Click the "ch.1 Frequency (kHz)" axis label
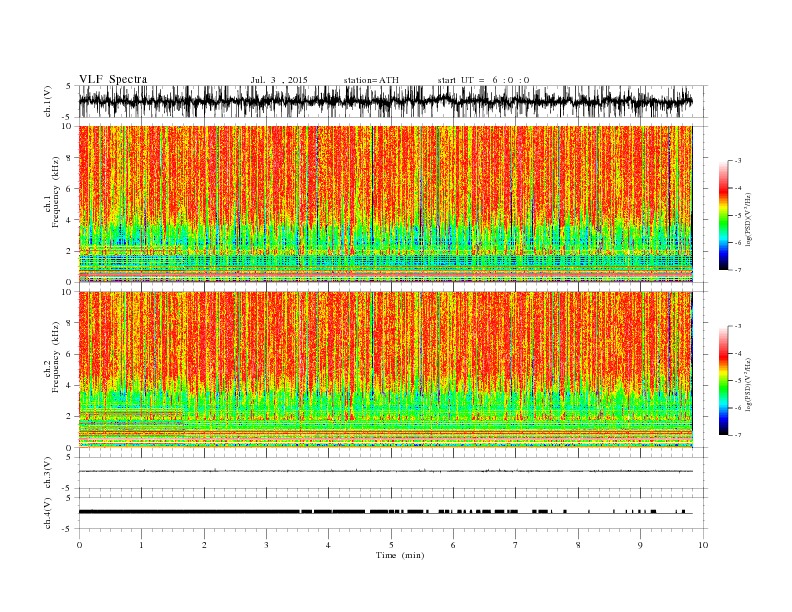792x612 pixels. pos(52,192)
